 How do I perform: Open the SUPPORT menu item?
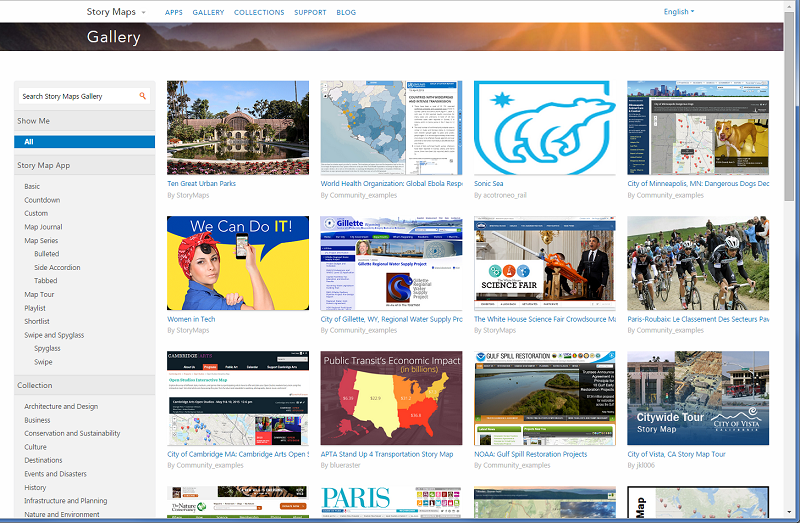point(310,12)
